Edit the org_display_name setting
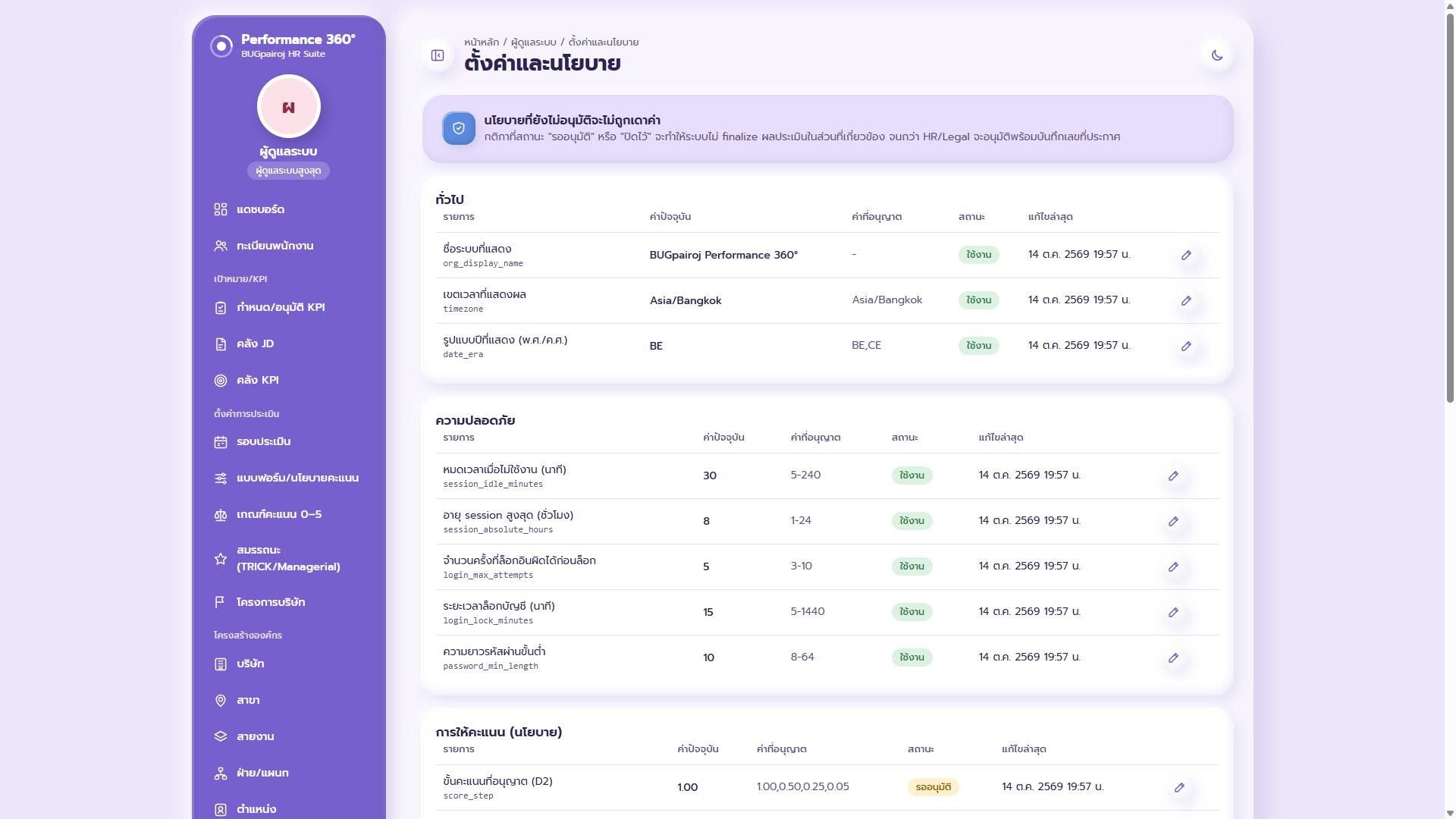The image size is (1456, 819). point(1186,256)
